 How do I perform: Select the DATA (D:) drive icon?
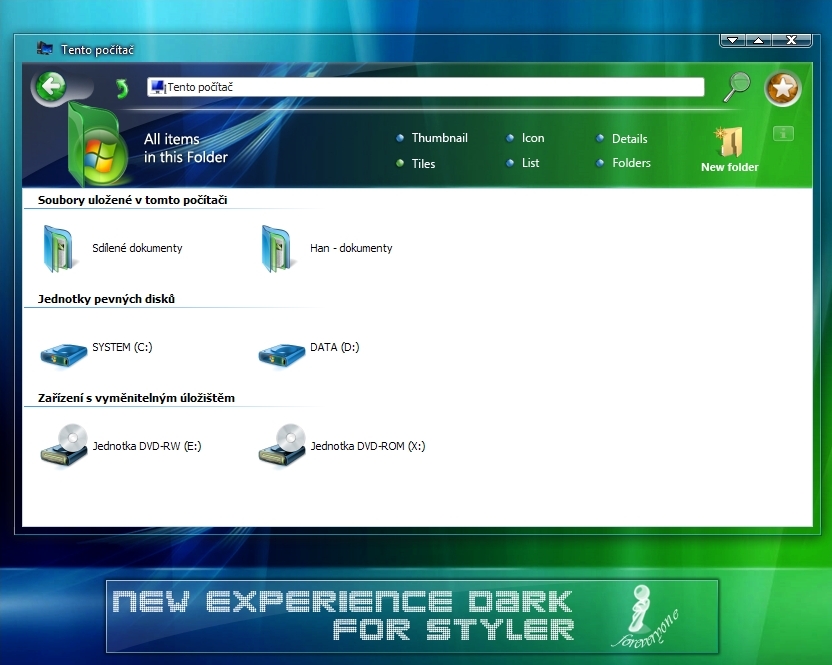(x=282, y=355)
